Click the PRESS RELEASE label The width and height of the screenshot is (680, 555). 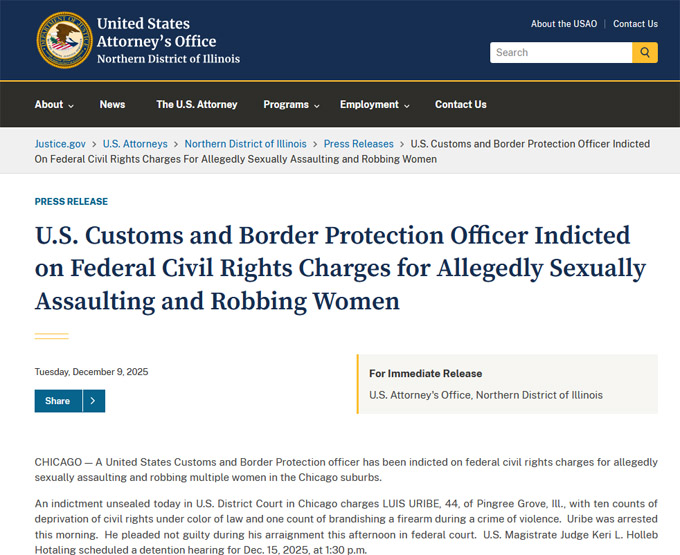point(71,202)
